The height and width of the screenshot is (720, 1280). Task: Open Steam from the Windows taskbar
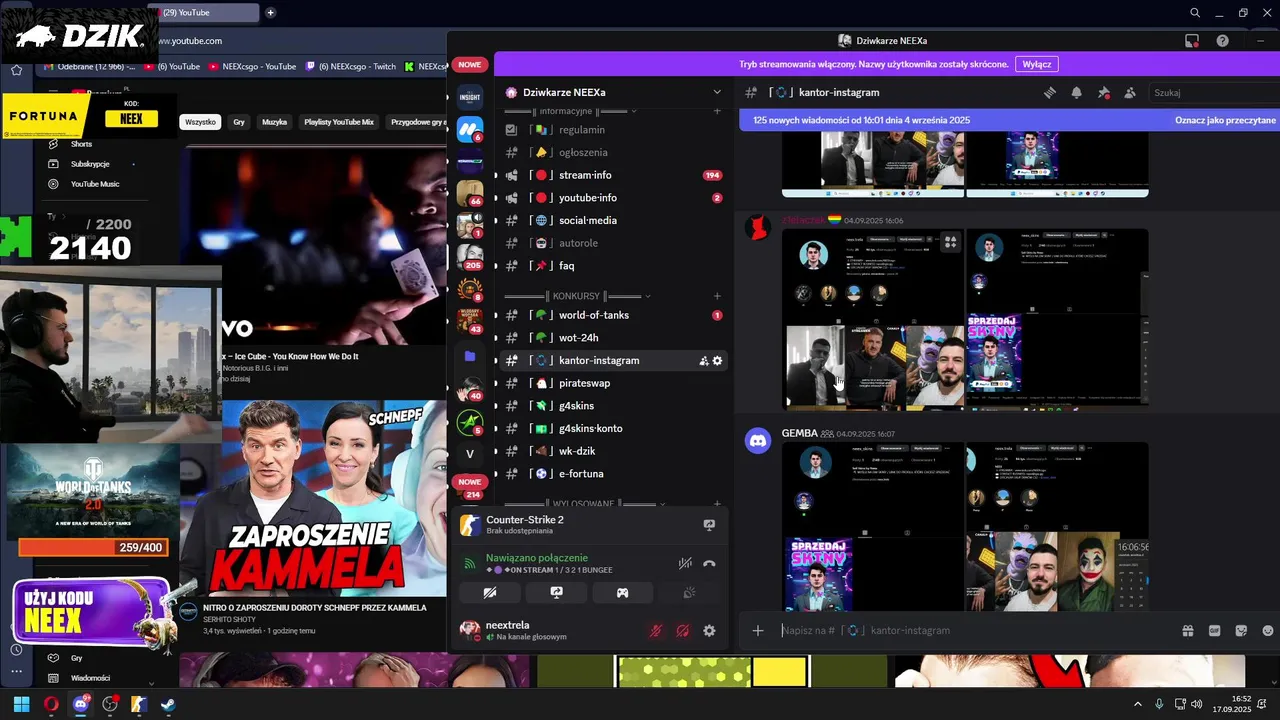pos(168,704)
